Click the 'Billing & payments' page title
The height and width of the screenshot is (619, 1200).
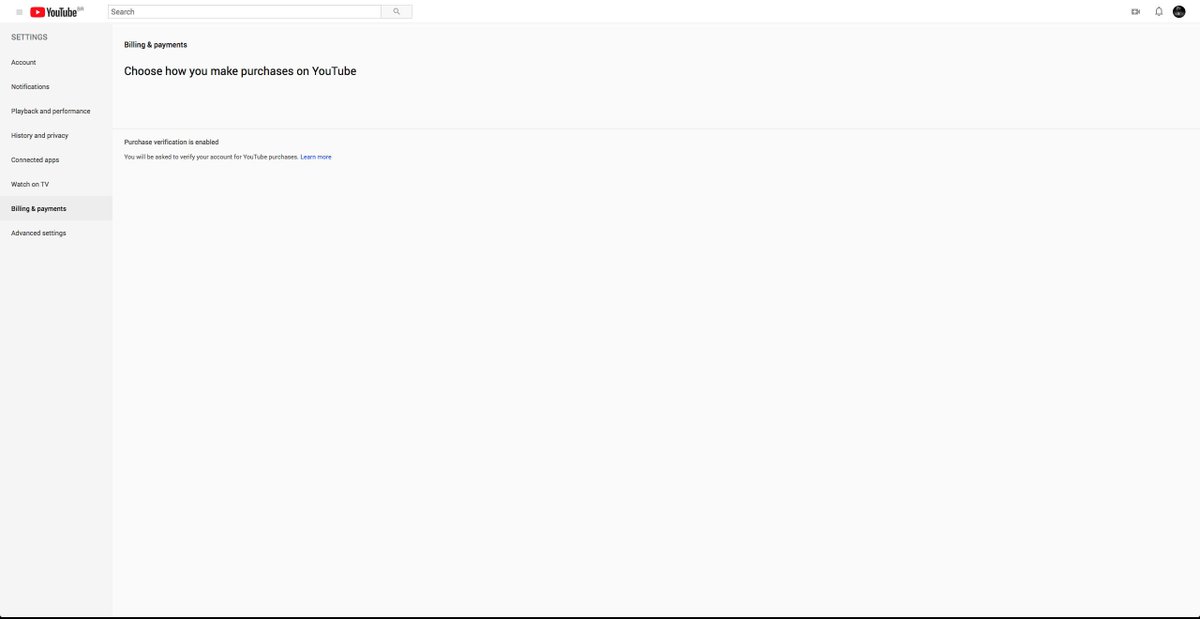[x=155, y=45]
